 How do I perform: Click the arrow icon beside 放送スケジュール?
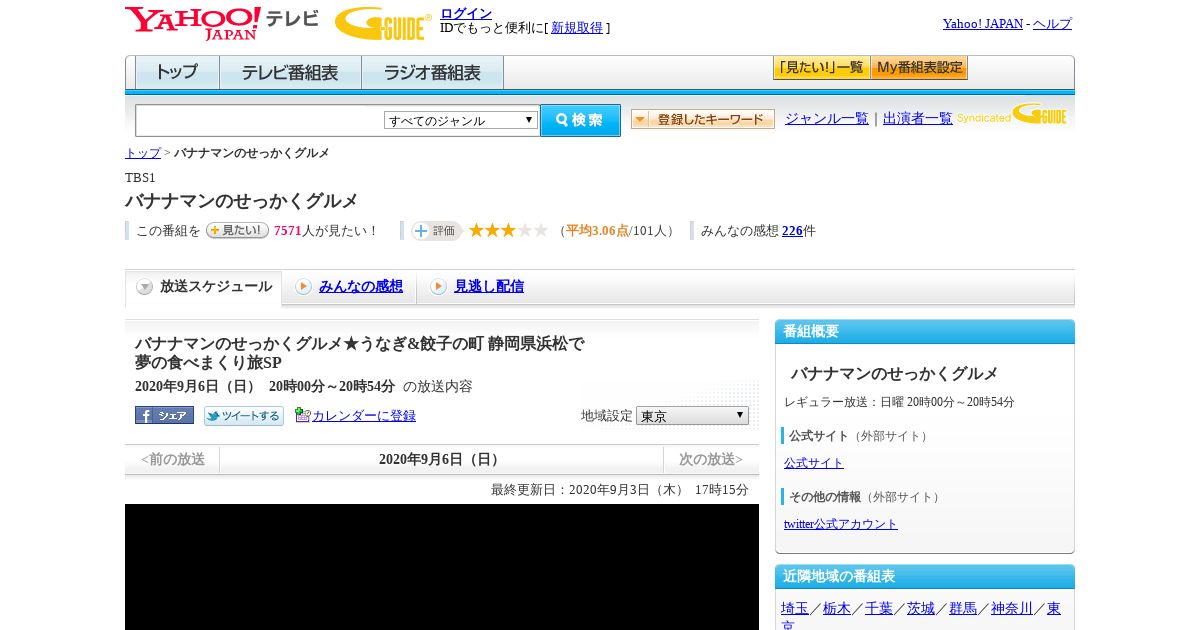pyautogui.click(x=145, y=287)
